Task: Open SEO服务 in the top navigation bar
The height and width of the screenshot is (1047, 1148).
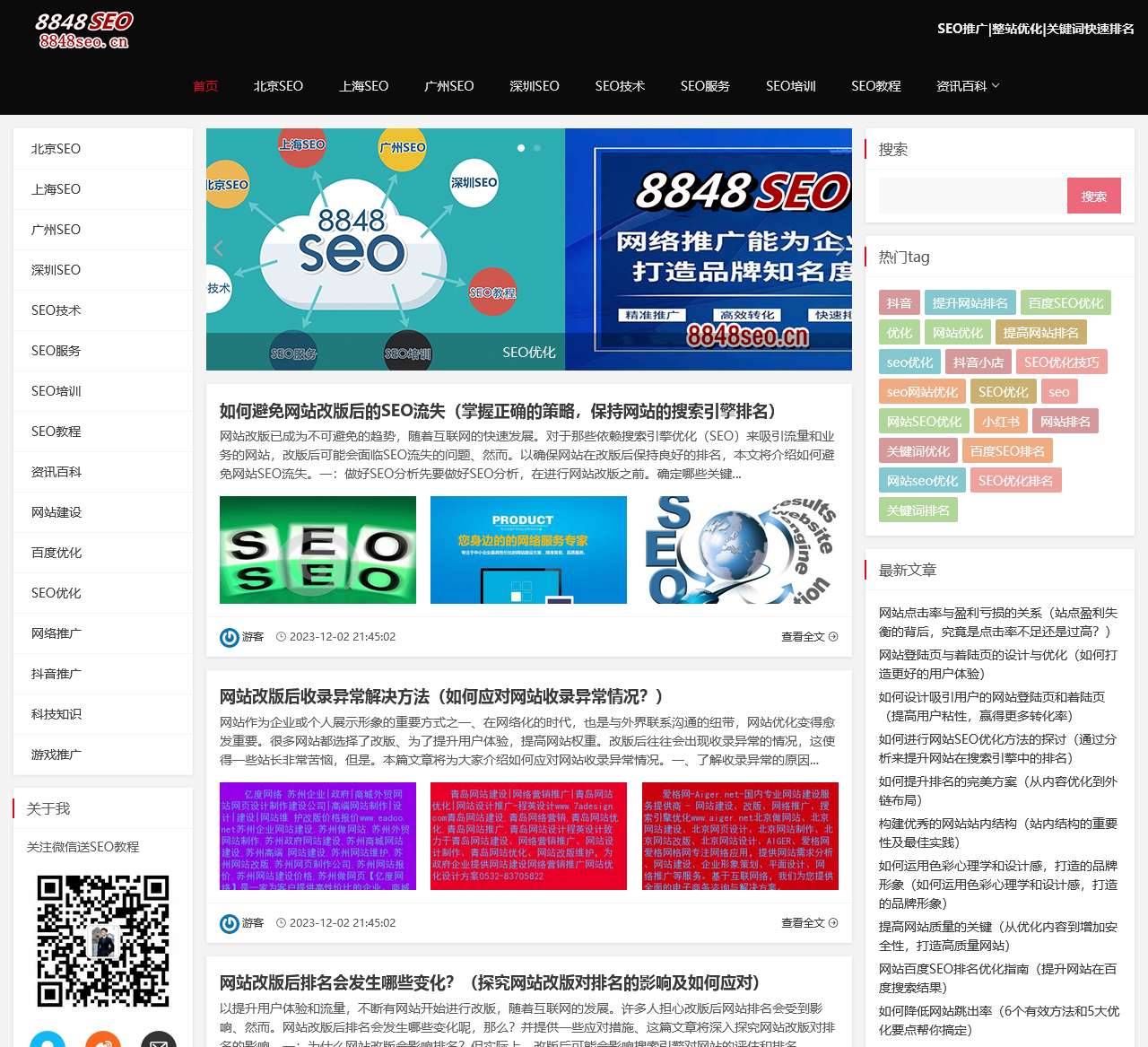Action: (705, 86)
